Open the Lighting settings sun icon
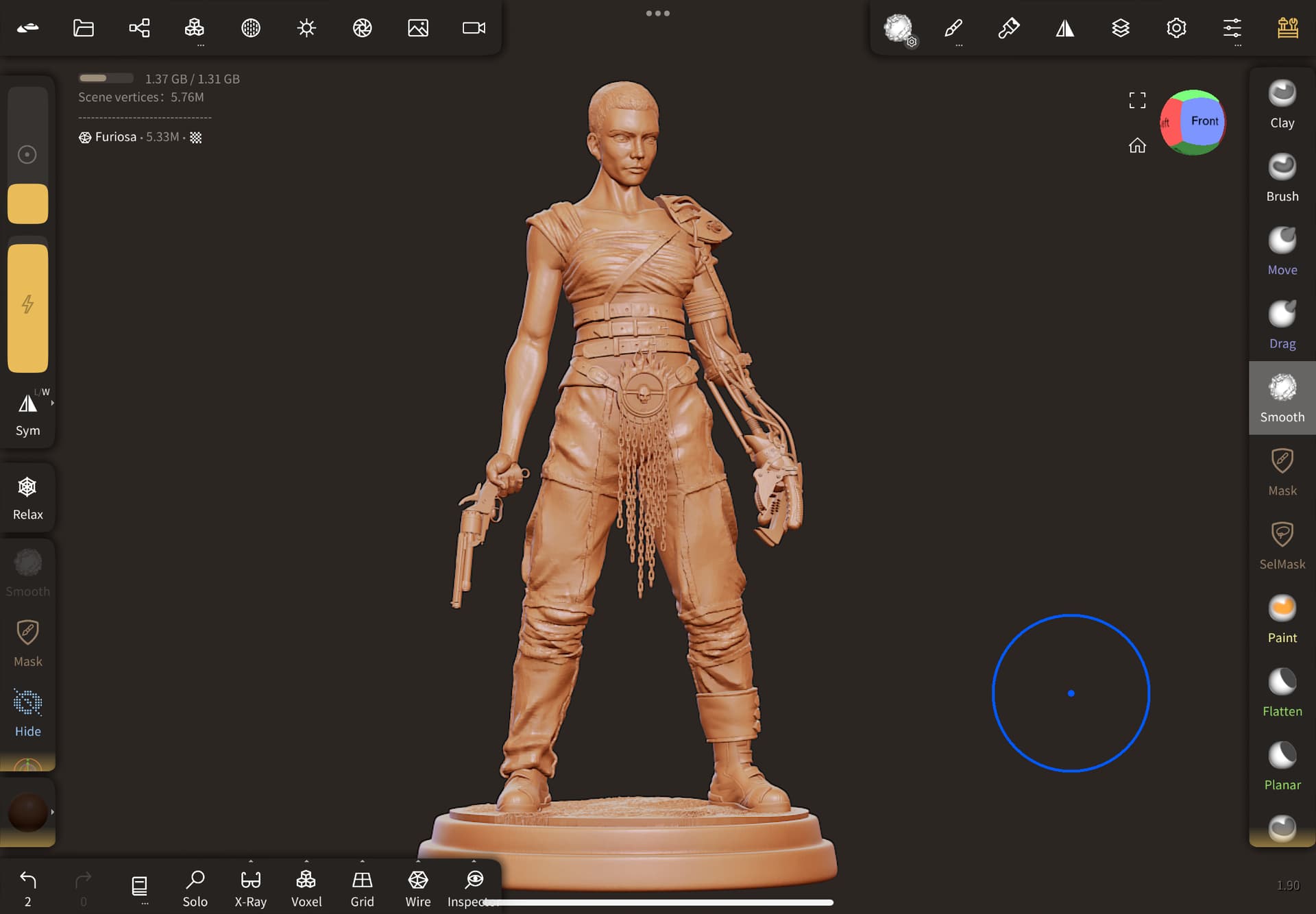 point(306,28)
